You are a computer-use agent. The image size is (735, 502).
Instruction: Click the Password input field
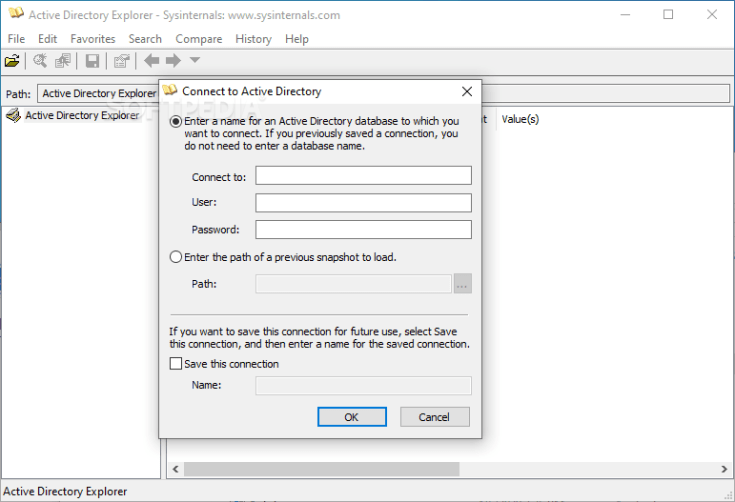(x=363, y=230)
